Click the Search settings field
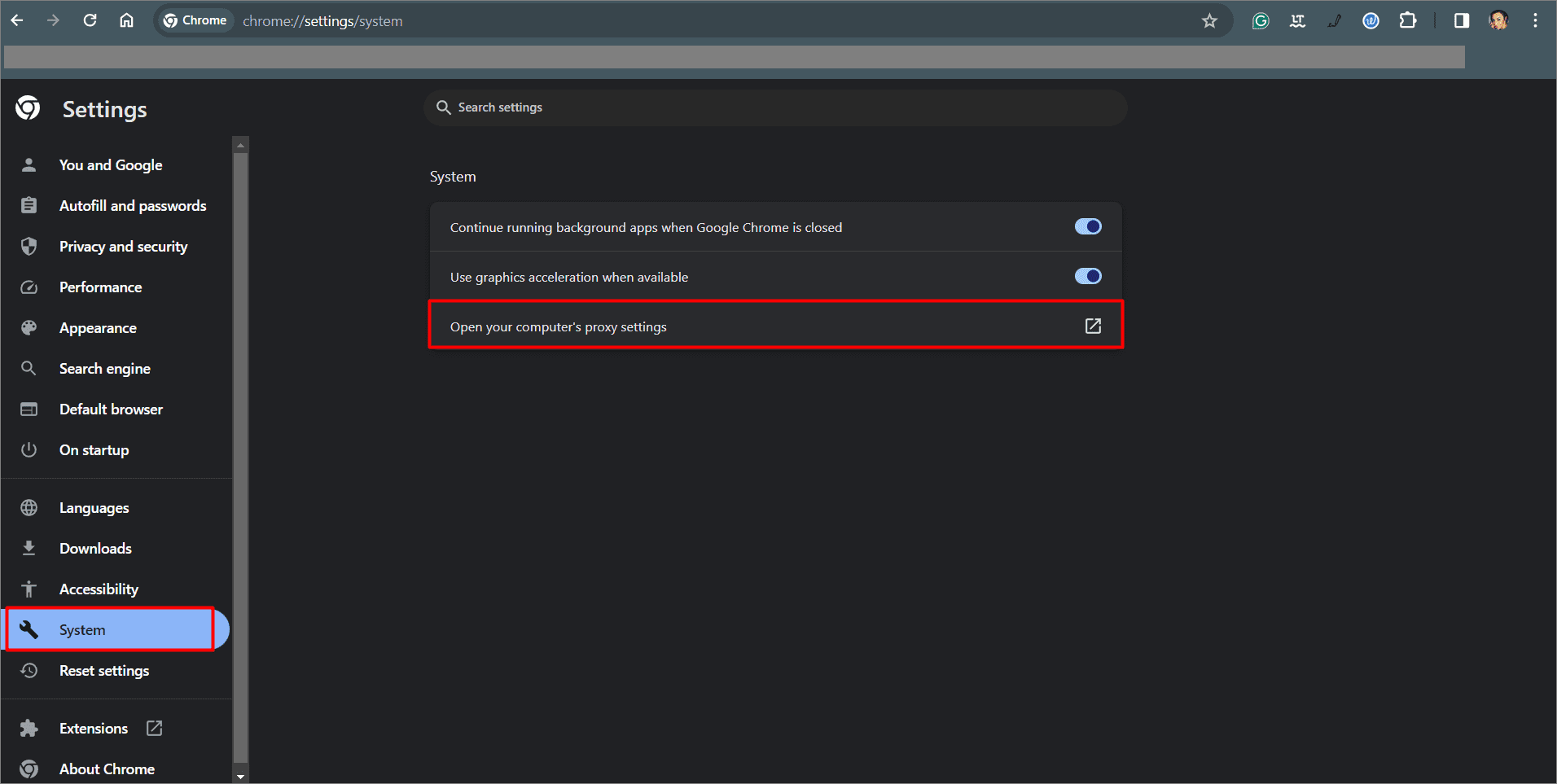 [774, 107]
